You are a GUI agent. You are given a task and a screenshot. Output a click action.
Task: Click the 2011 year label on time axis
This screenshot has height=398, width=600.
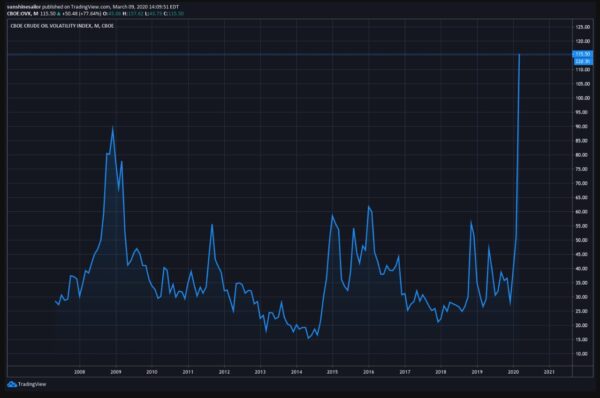coord(188,372)
